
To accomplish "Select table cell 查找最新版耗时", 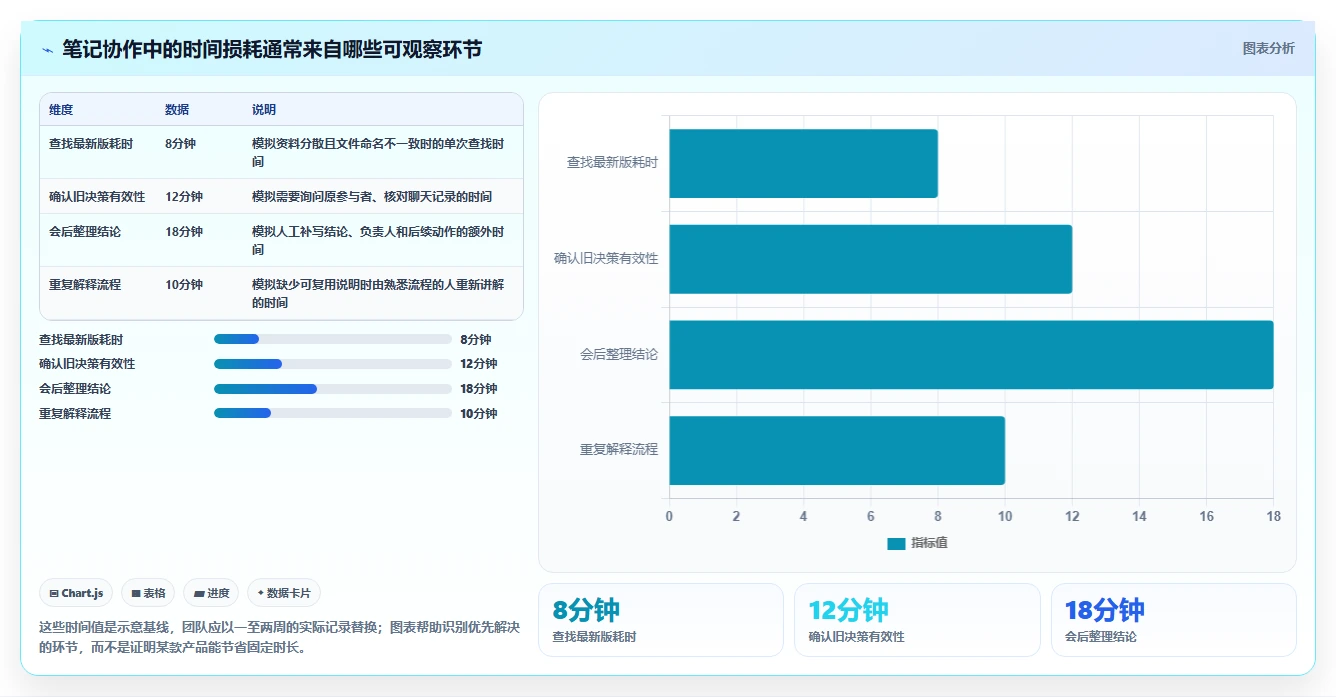I will tap(91, 144).
